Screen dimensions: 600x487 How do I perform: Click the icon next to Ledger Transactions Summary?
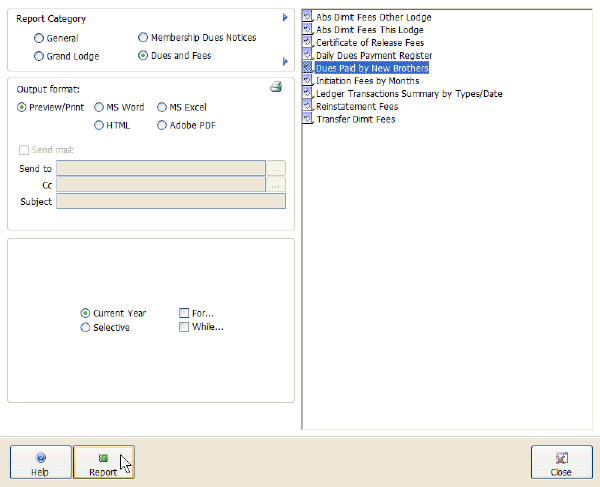[x=308, y=93]
